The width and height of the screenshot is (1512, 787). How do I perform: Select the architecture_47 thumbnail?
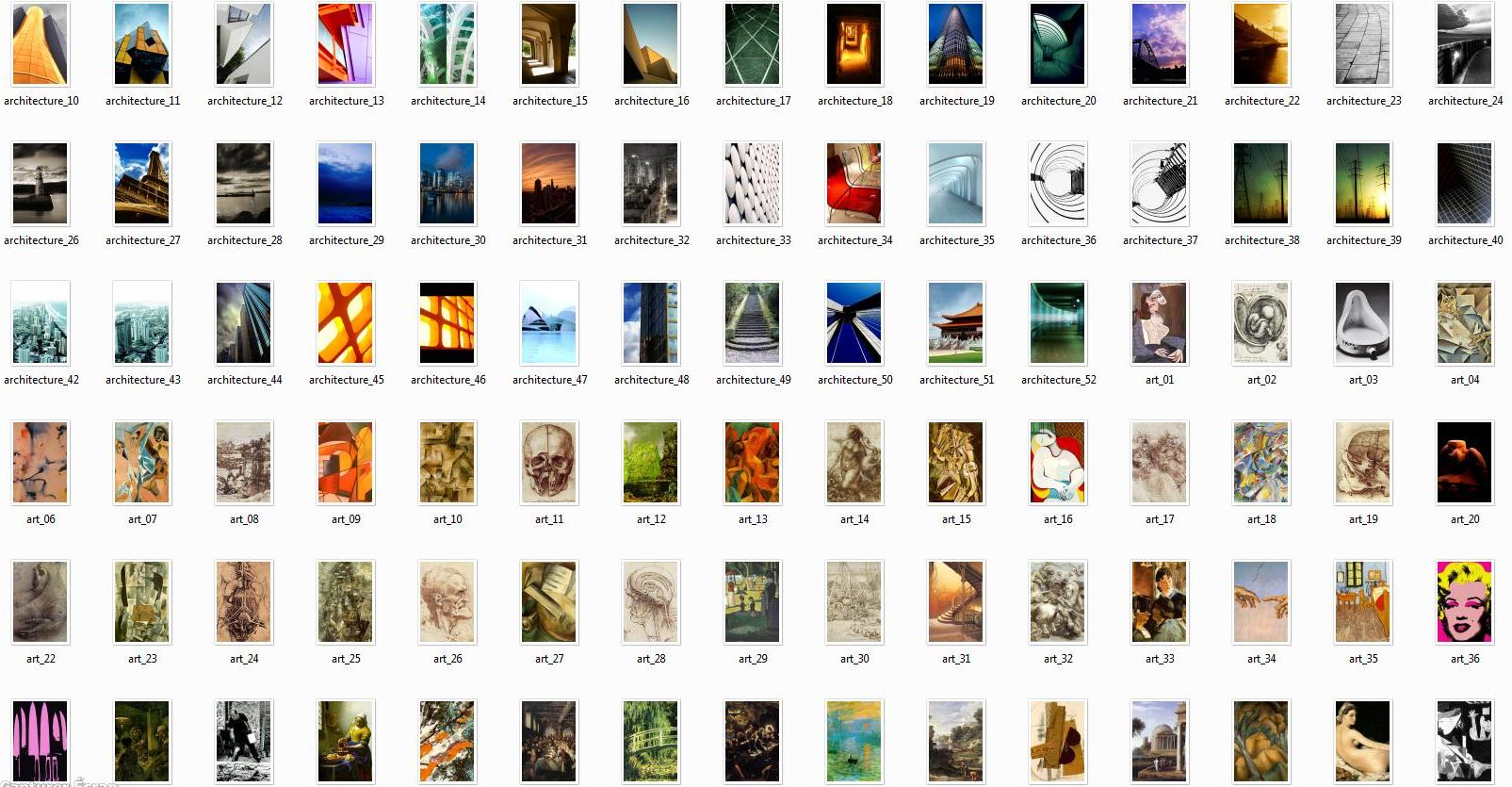[x=549, y=323]
